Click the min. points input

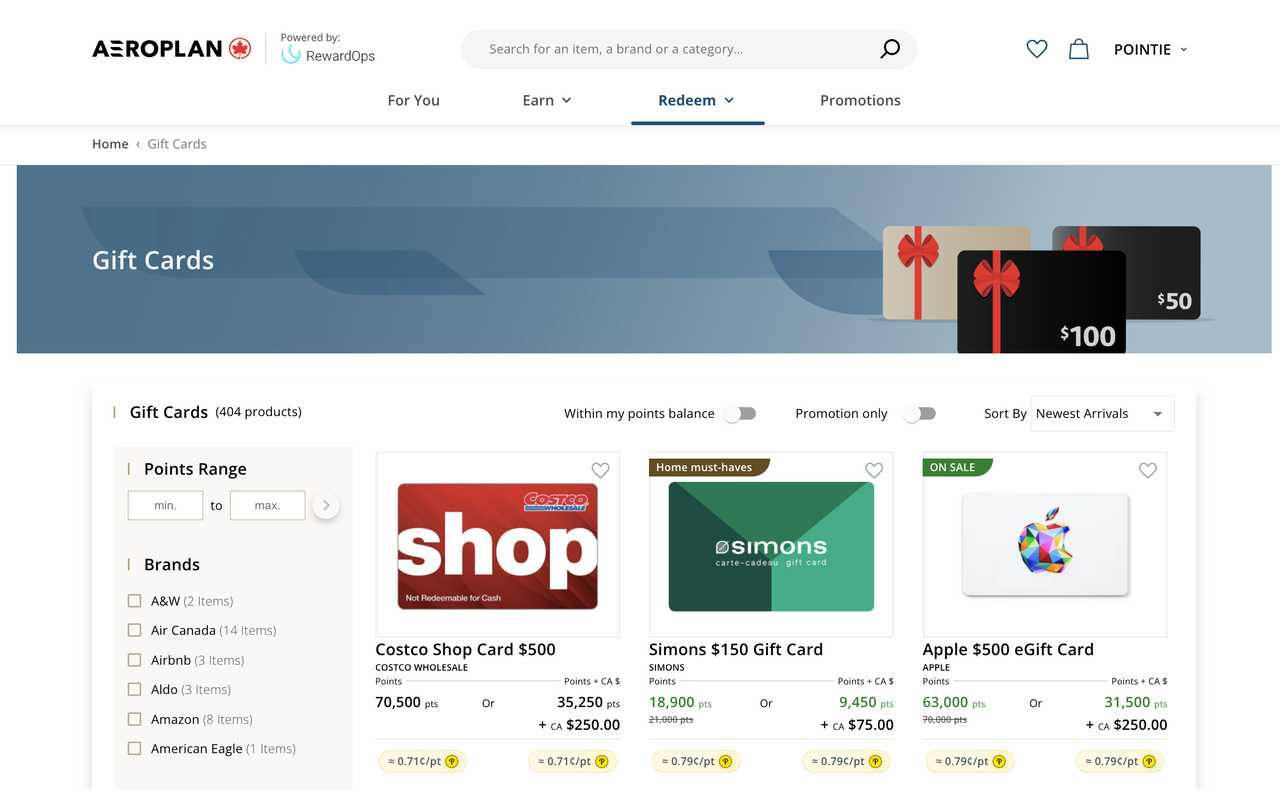tap(165, 505)
